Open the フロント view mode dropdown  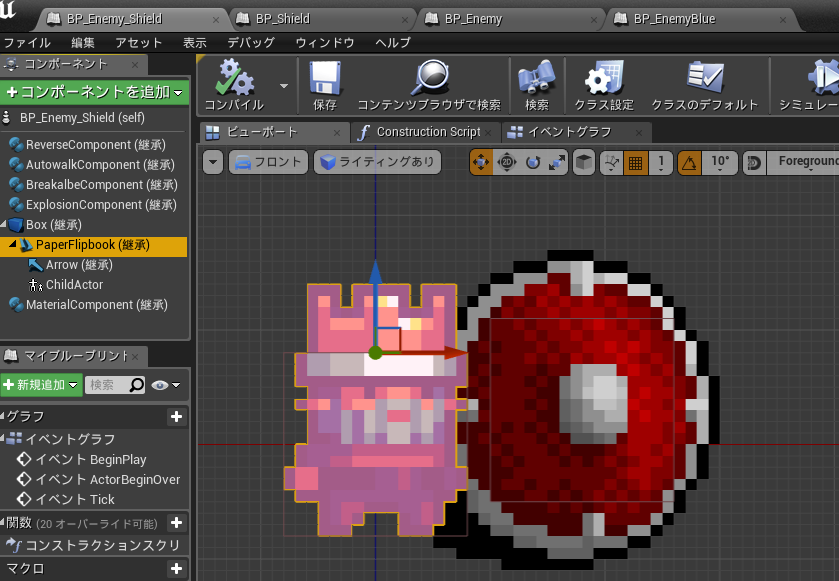[268, 162]
